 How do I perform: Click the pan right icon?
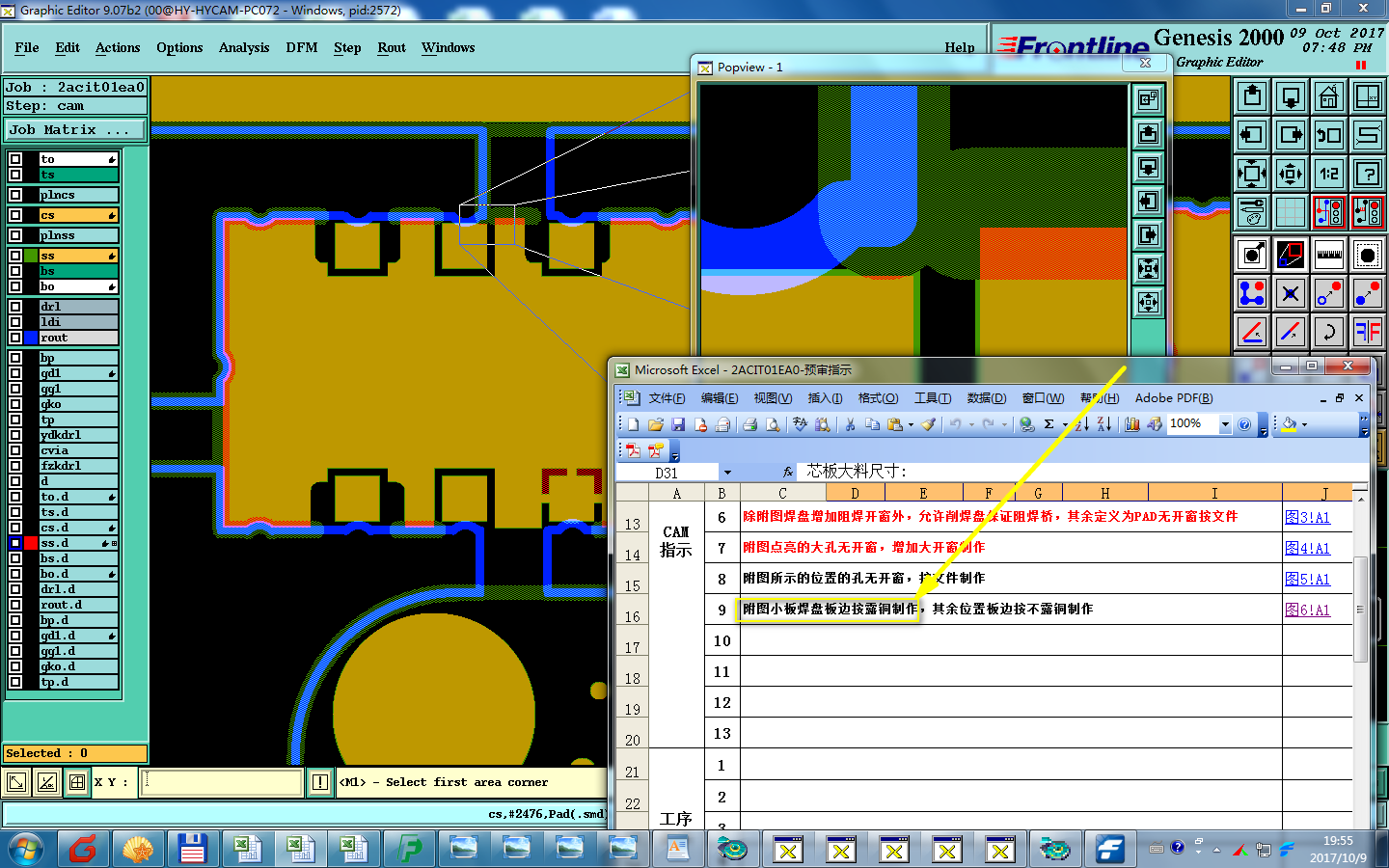click(1291, 135)
